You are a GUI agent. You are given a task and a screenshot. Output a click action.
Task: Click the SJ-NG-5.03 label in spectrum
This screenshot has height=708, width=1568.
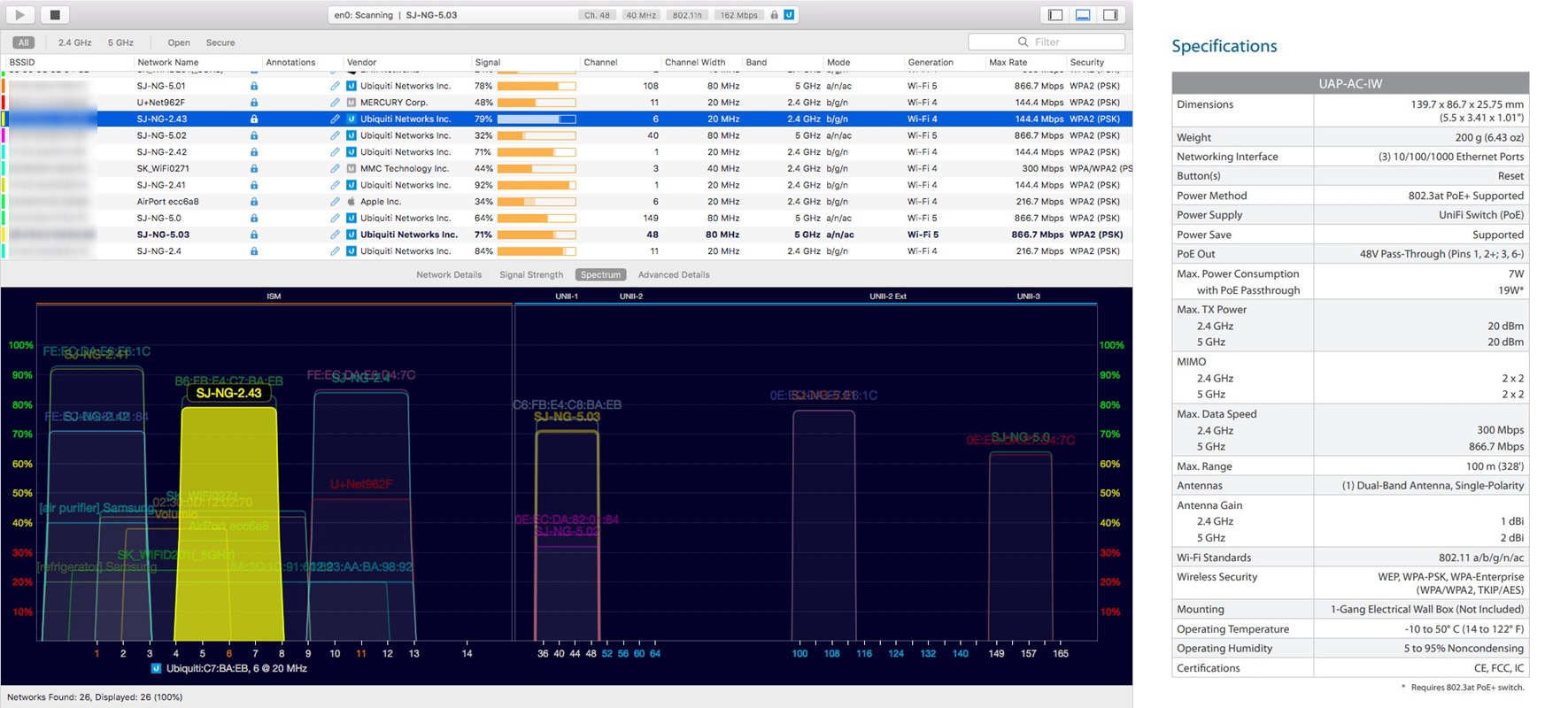[567, 417]
